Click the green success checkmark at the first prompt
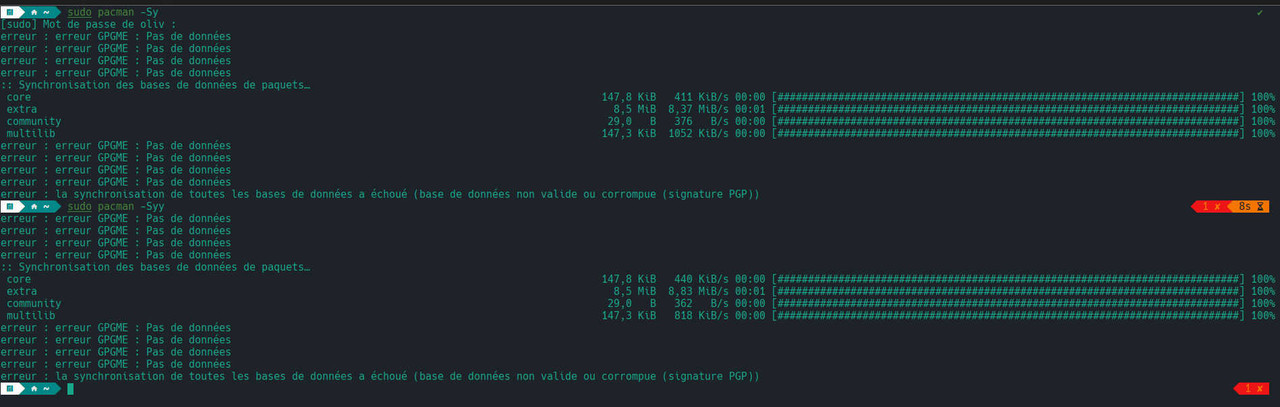This screenshot has height=407, width=1280. coord(1259,12)
